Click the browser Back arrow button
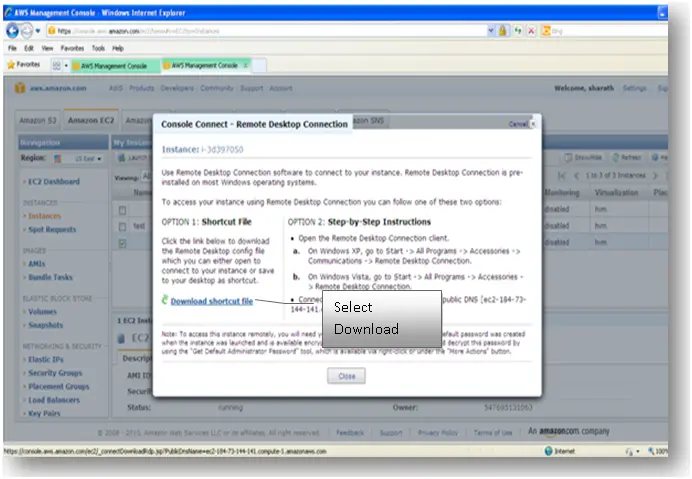 [13, 30]
